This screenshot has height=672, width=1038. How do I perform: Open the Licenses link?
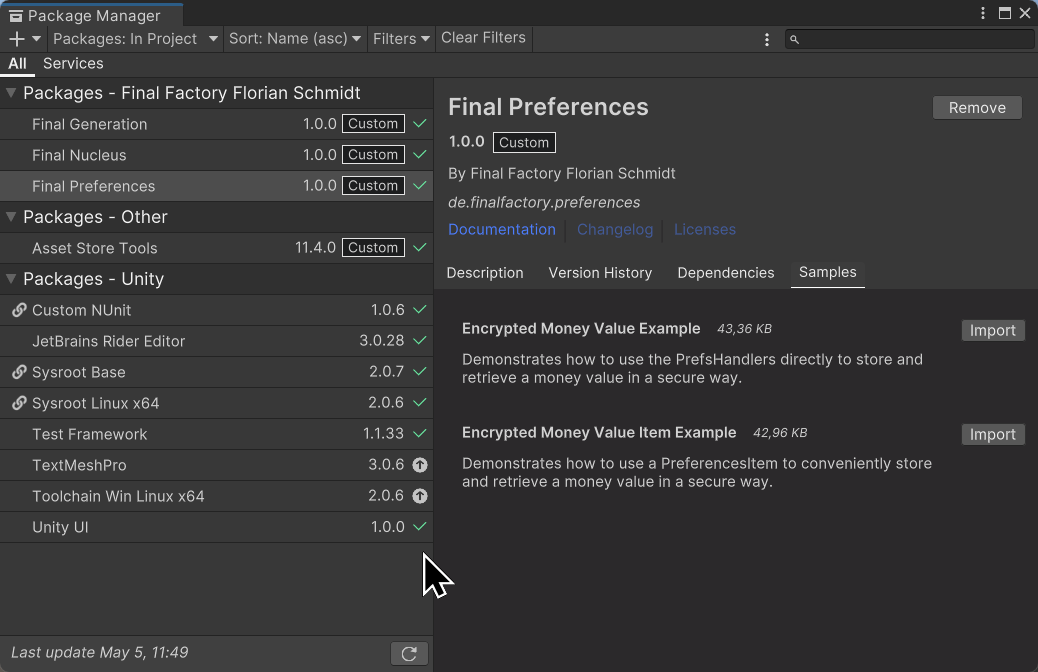coord(704,230)
